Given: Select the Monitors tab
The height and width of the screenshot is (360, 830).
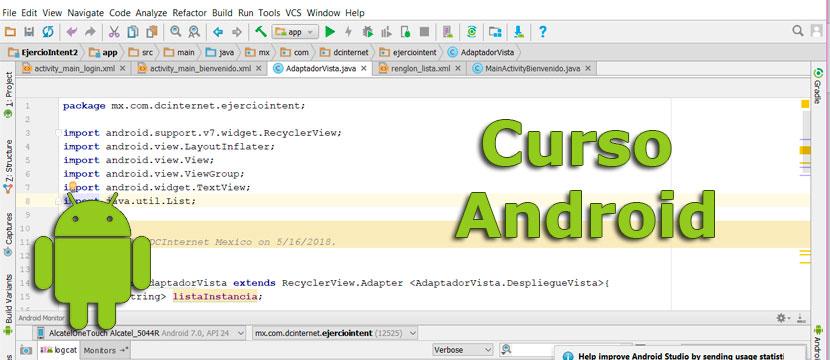Looking at the screenshot, I should click(106, 350).
